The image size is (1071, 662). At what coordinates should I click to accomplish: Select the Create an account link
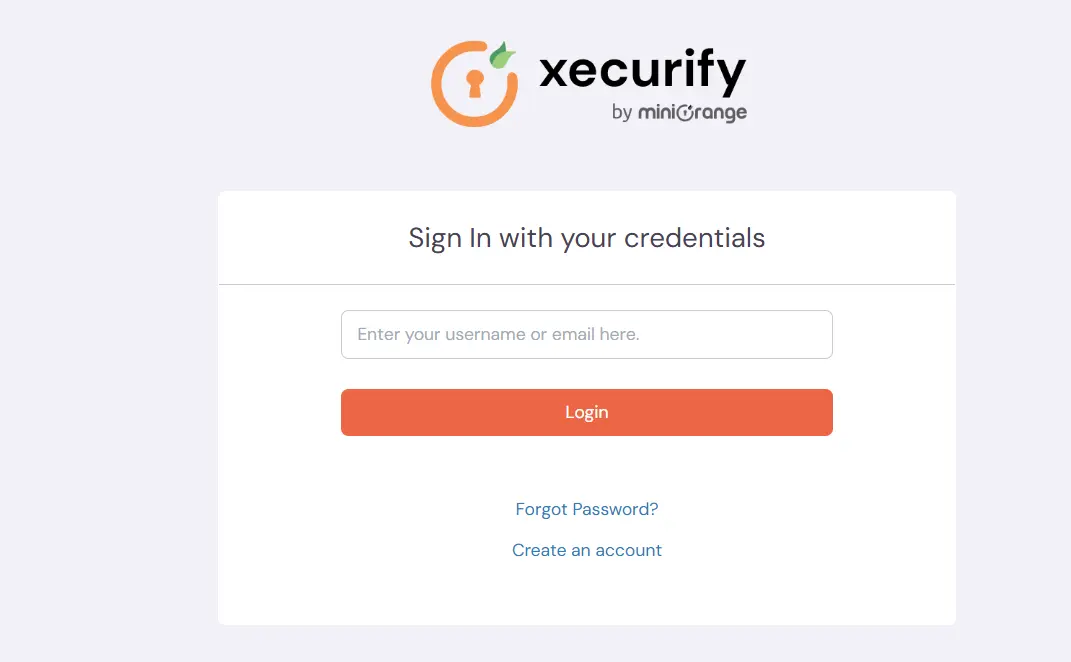point(586,550)
